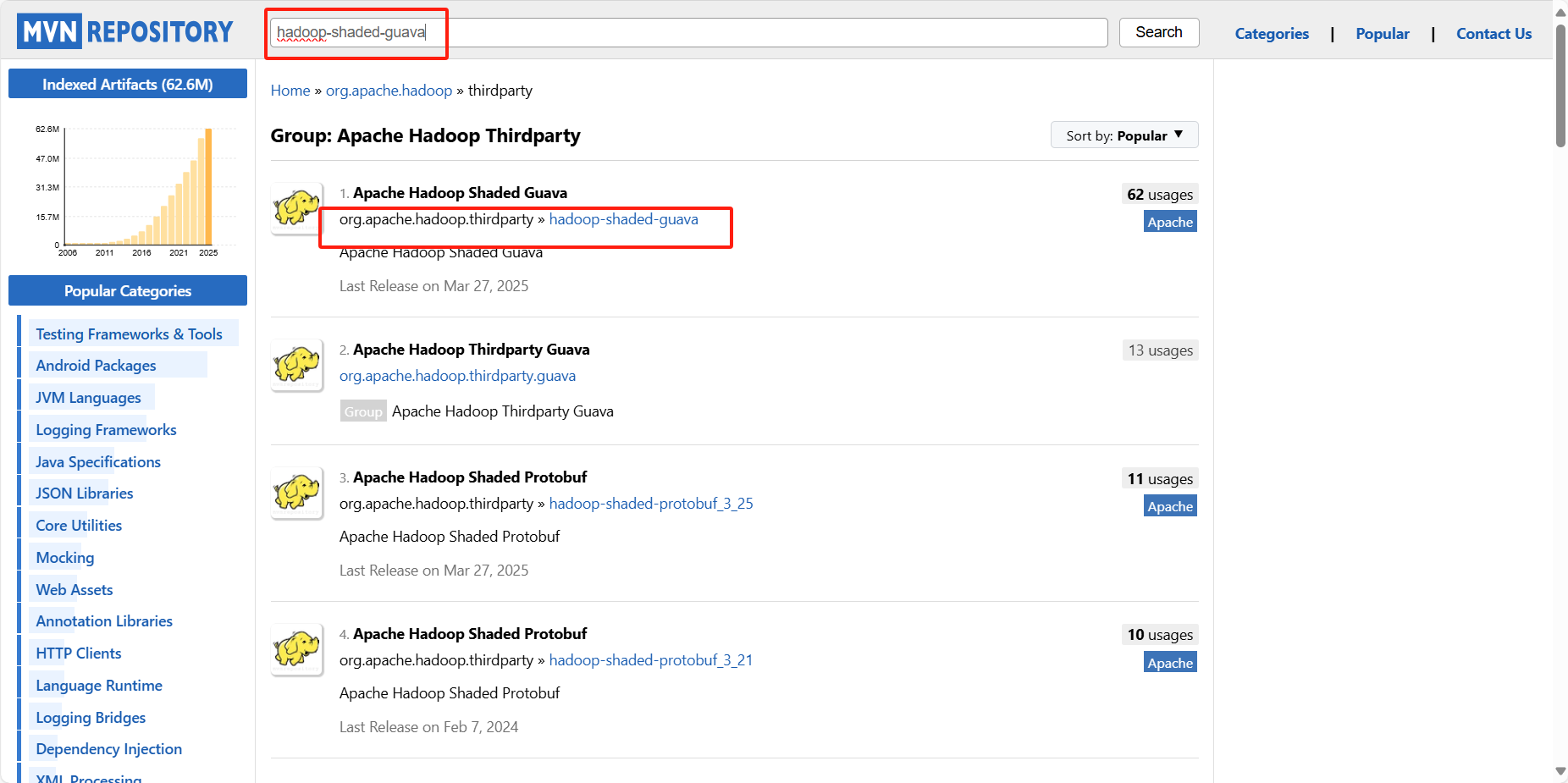The image size is (1568, 783).
Task: Open the hadoop-shaded-guava artifact link
Action: (x=624, y=219)
